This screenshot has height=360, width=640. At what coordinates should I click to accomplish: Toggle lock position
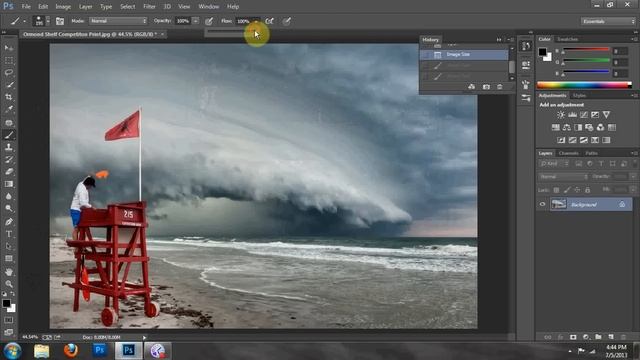pos(577,190)
